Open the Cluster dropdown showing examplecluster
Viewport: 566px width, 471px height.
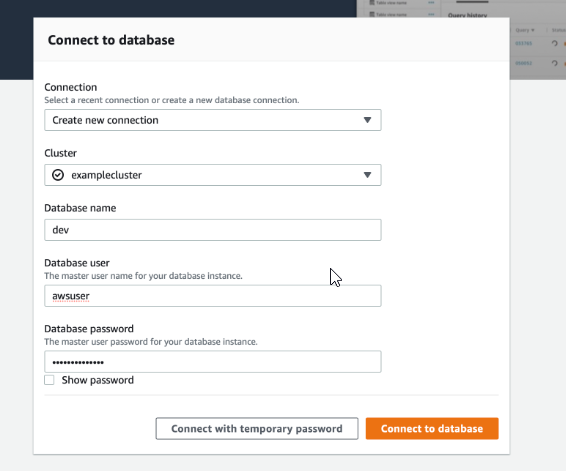pyautogui.click(x=213, y=175)
